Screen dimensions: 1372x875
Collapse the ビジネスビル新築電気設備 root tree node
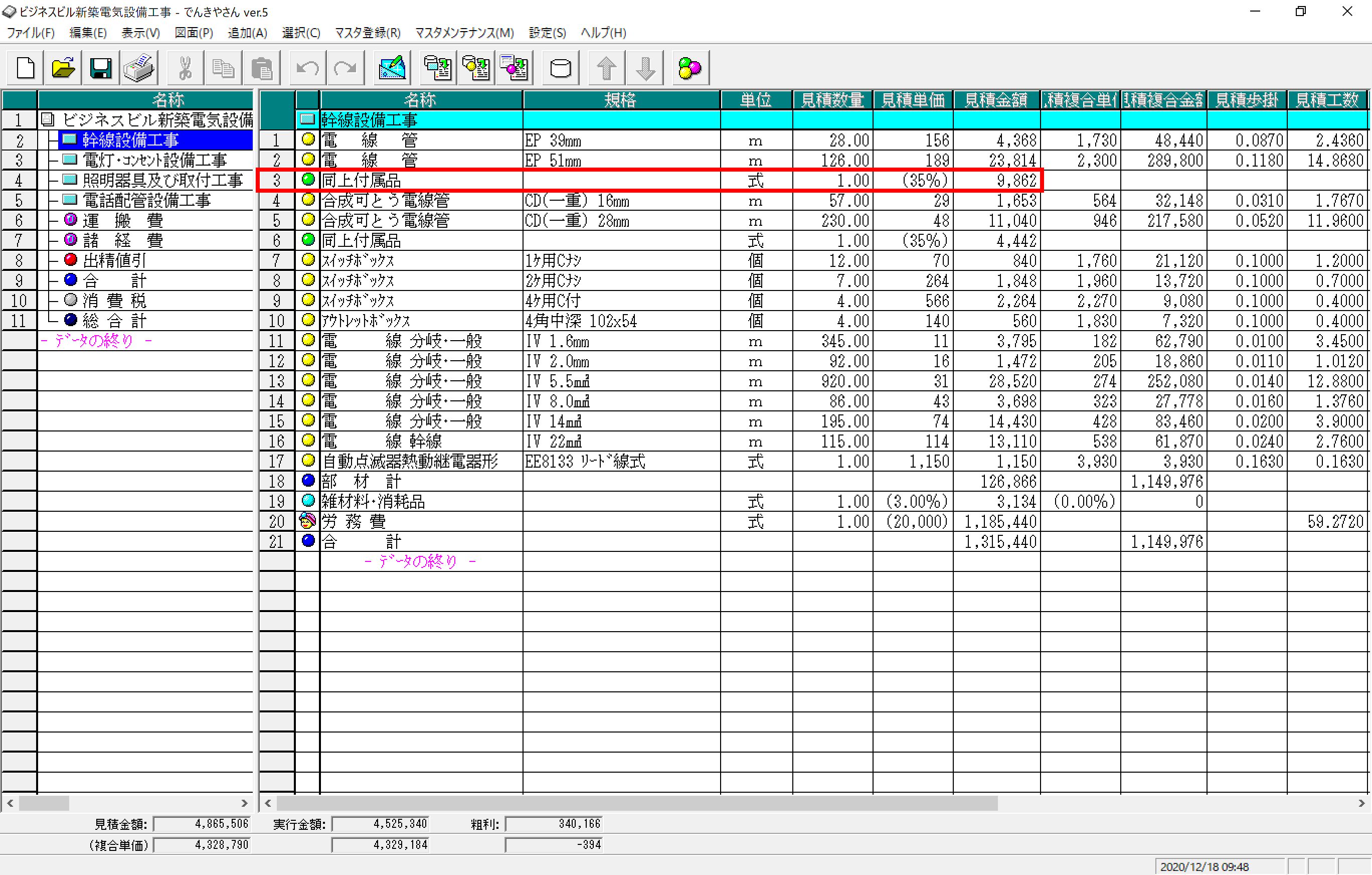[x=48, y=120]
